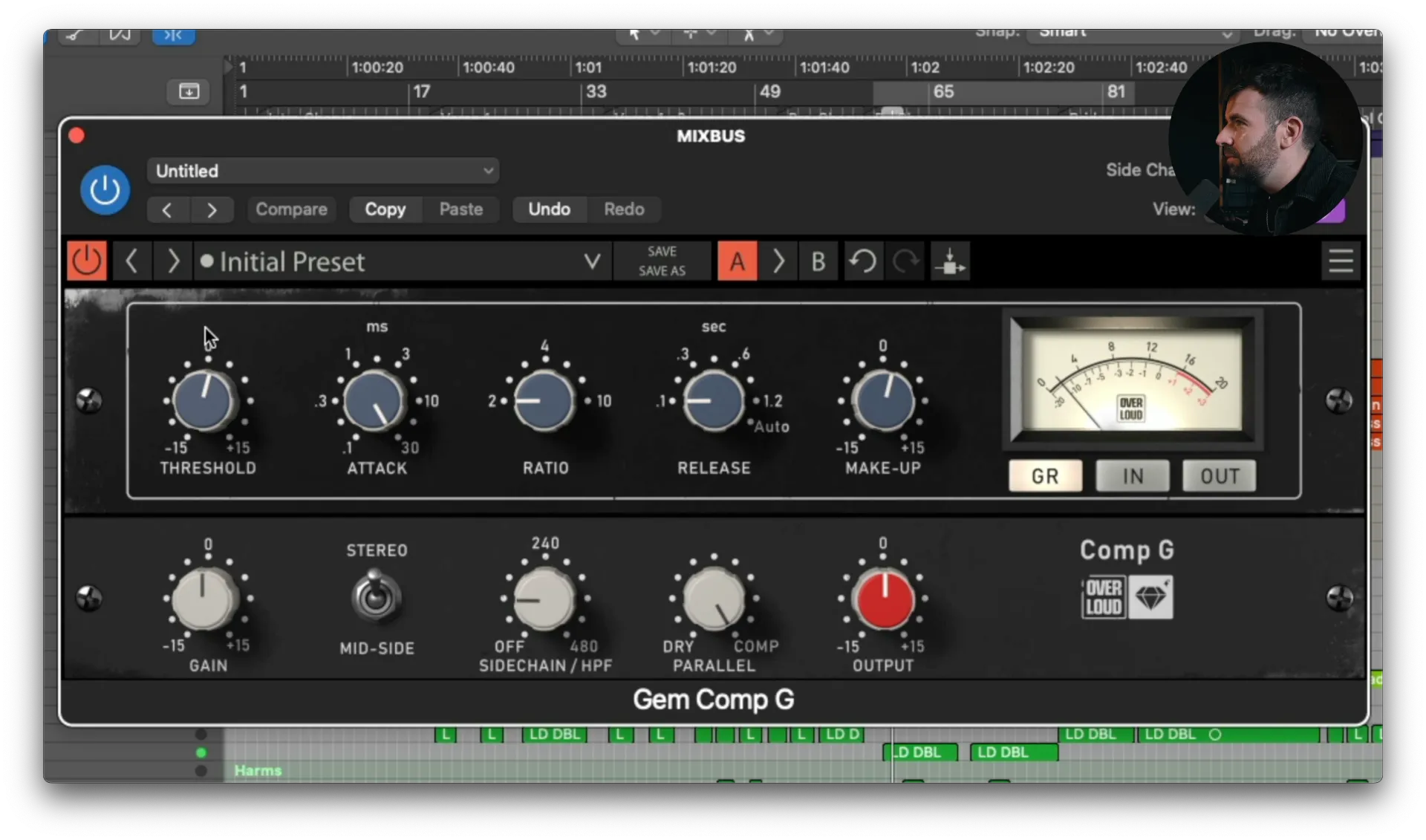The height and width of the screenshot is (840, 1426).
Task: Click the RELEASE knob
Action: 713,401
